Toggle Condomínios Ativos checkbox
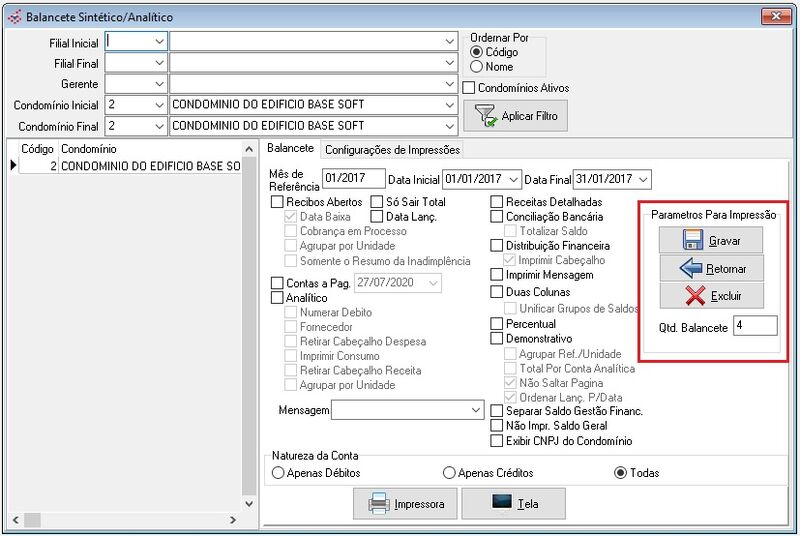 coord(469,88)
